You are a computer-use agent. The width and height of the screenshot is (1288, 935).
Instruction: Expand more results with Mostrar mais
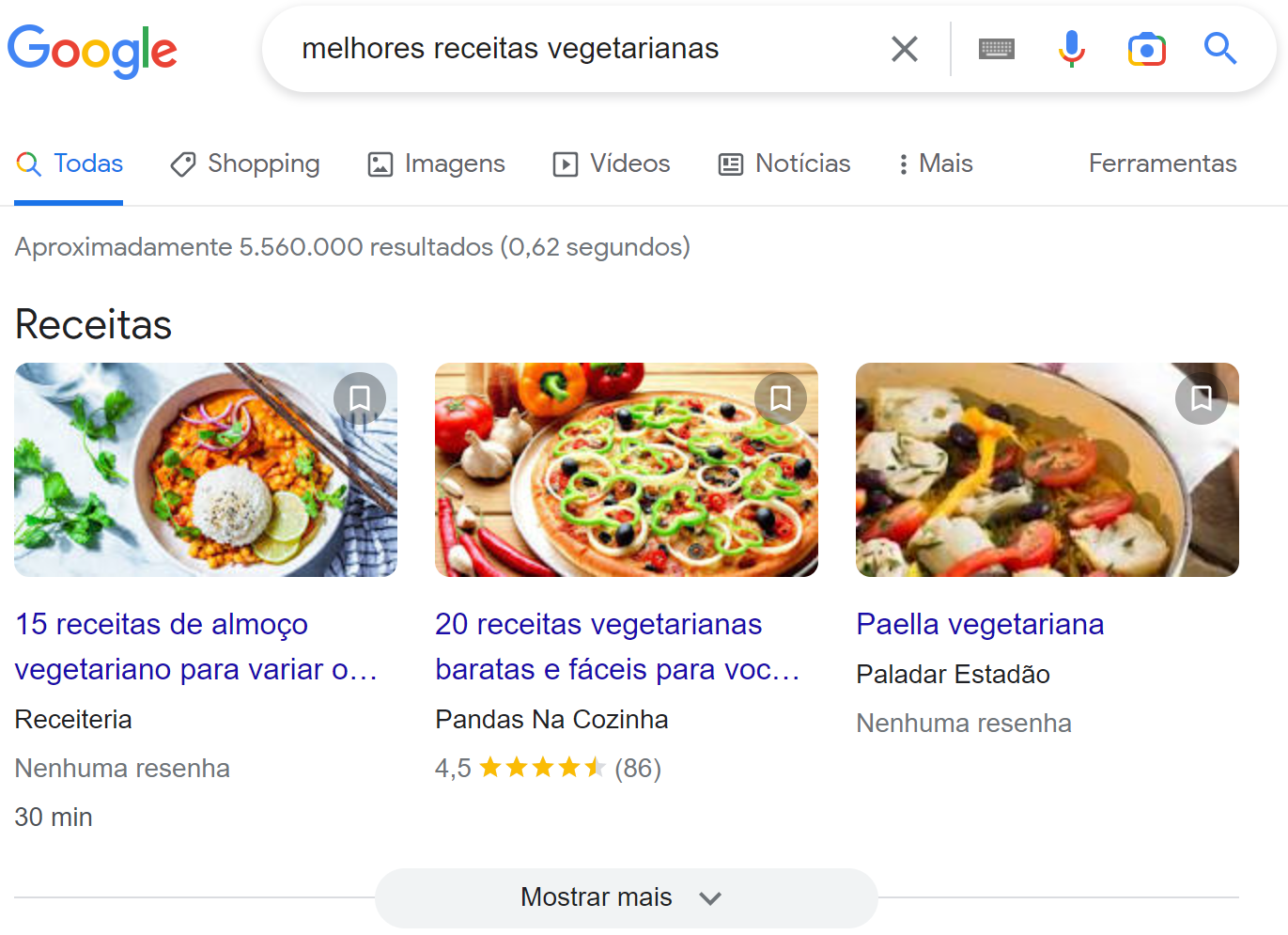pos(597,897)
